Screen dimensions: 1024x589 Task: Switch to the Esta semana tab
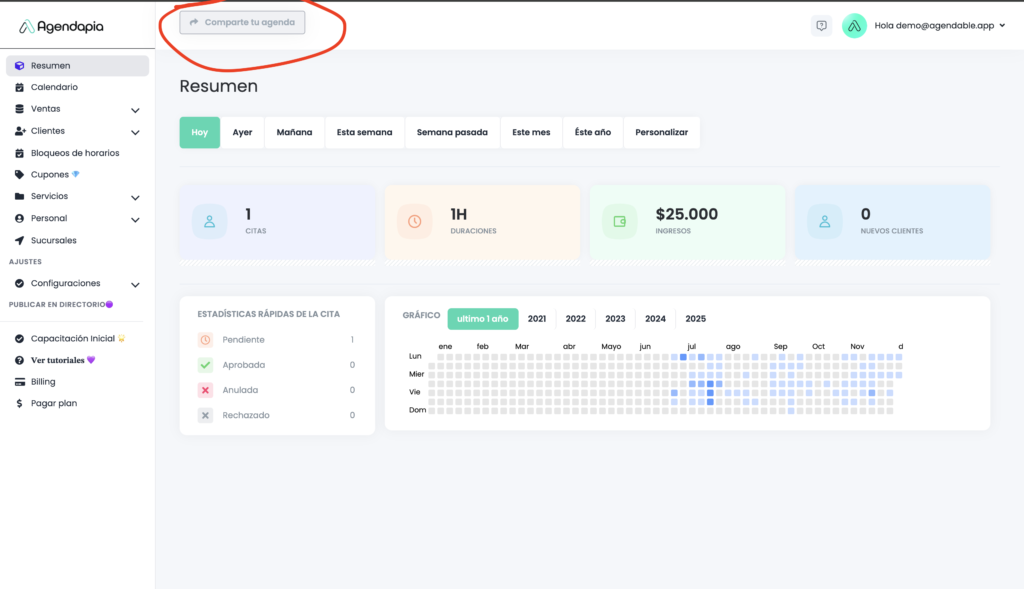tap(364, 132)
